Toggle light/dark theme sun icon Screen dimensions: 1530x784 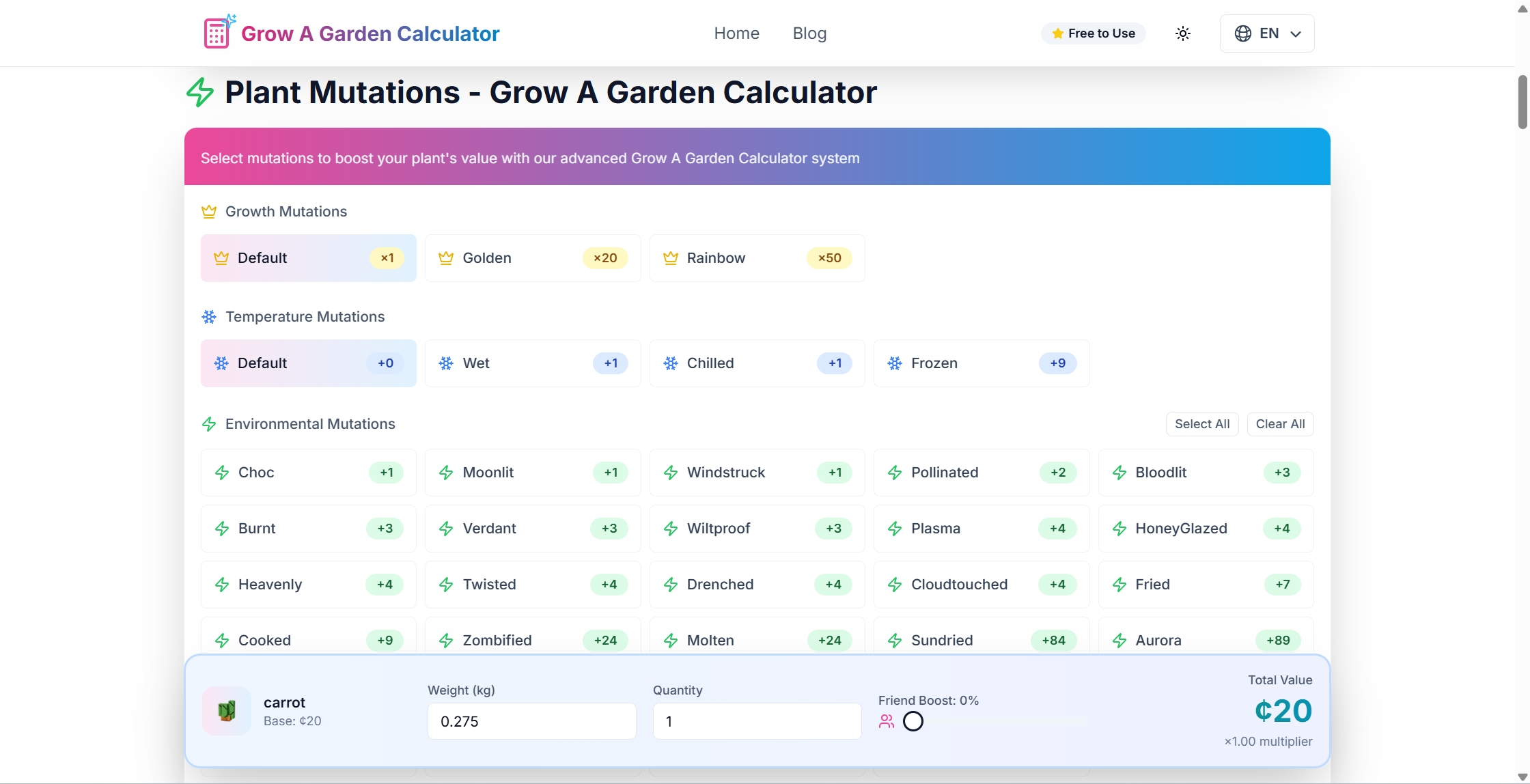(1183, 33)
